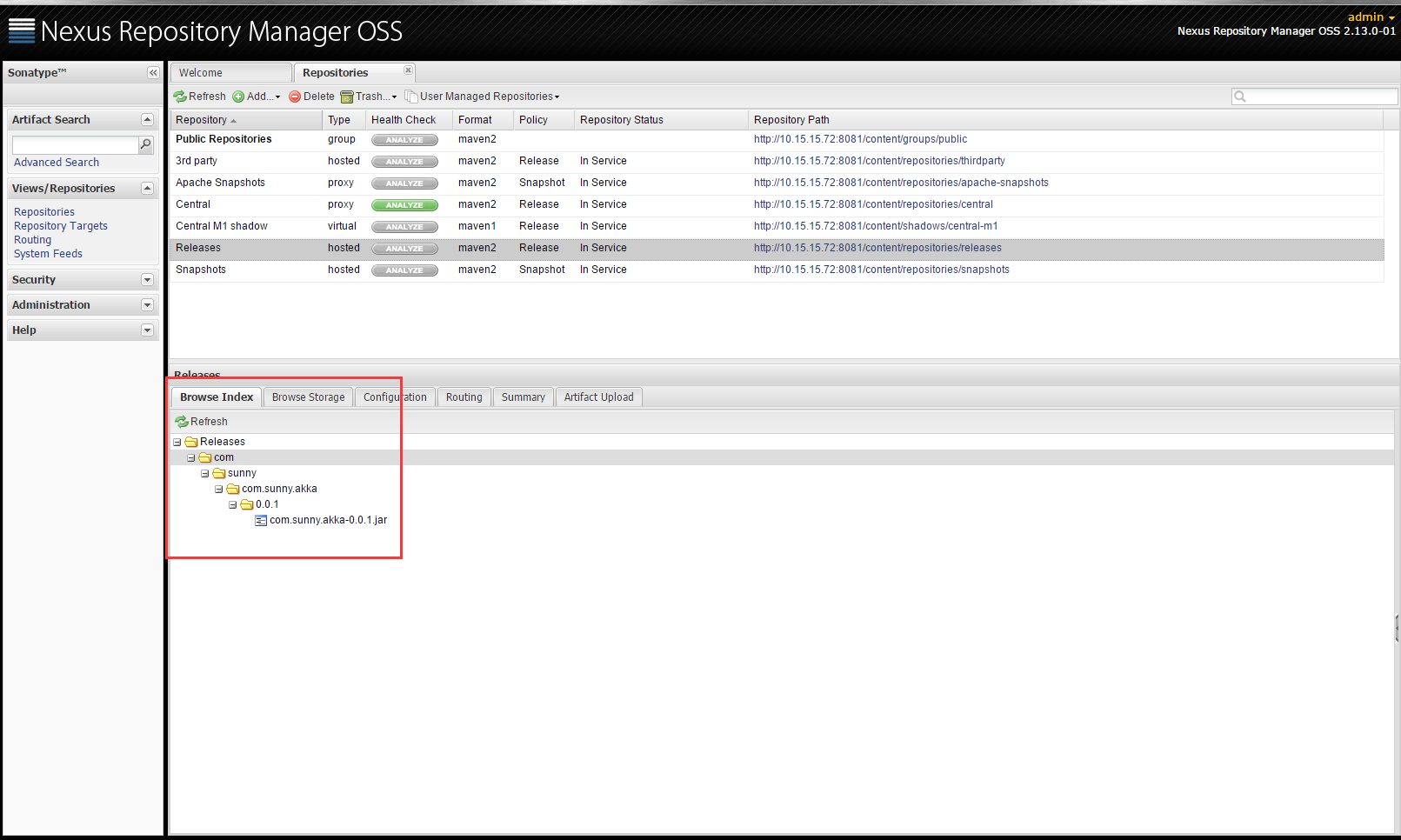The image size is (1401, 840).
Task: Open the groups/public repository path link
Action: coord(860,139)
